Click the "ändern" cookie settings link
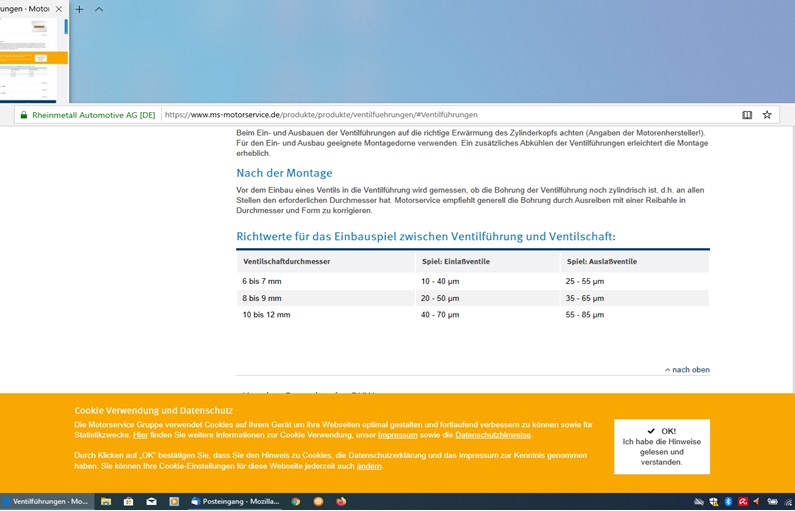This screenshot has width=795, height=511. coord(369,466)
